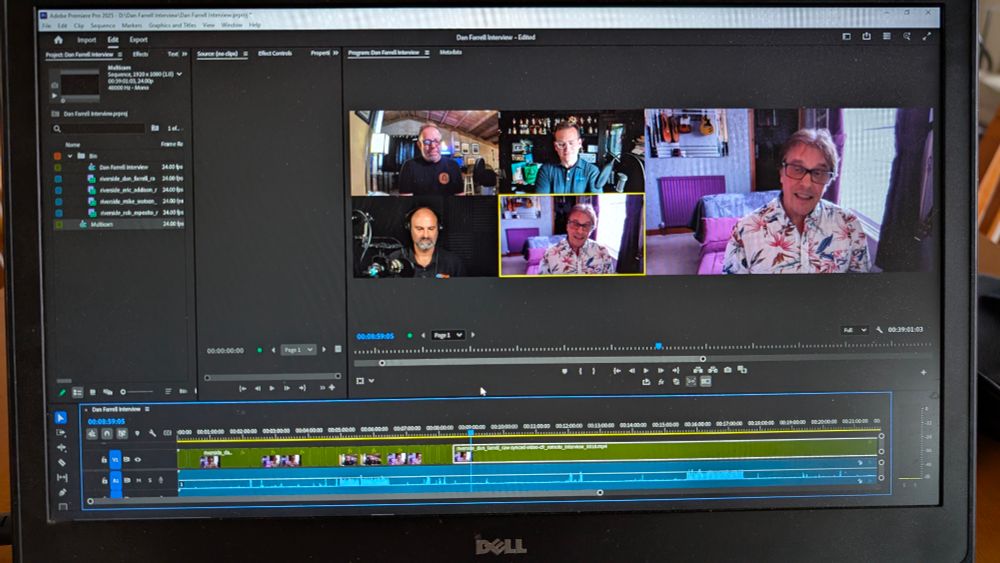Open the Program monitor multi-camera view chevron
The width and height of the screenshot is (1000, 563).
coord(372,381)
